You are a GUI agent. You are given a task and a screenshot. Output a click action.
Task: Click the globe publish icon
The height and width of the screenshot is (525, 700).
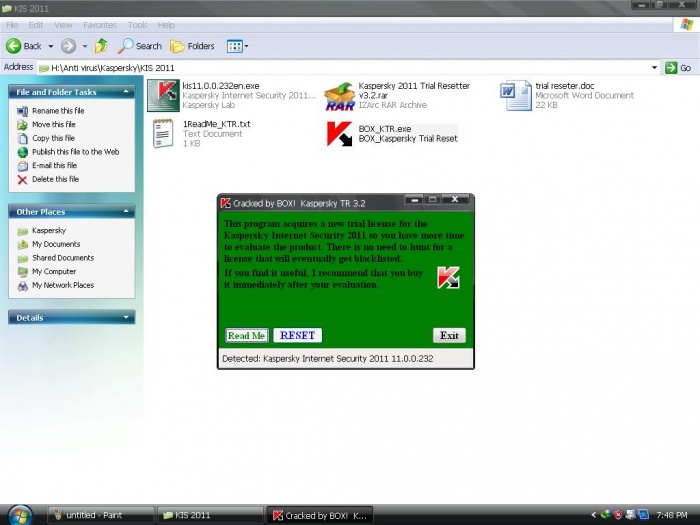tap(22, 152)
